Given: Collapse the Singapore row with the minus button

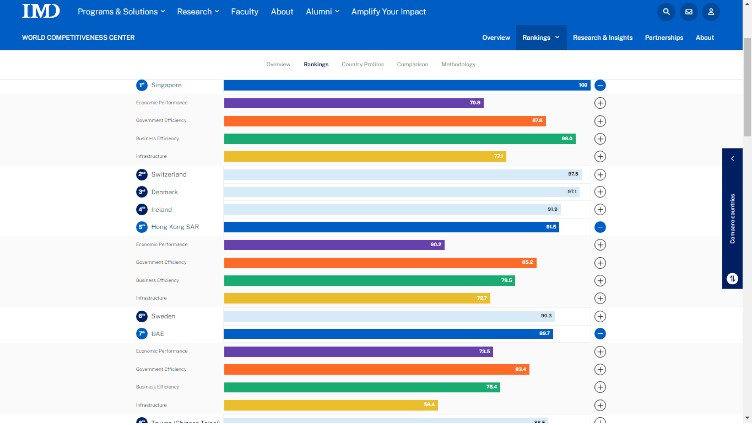Looking at the screenshot, I should [600, 85].
